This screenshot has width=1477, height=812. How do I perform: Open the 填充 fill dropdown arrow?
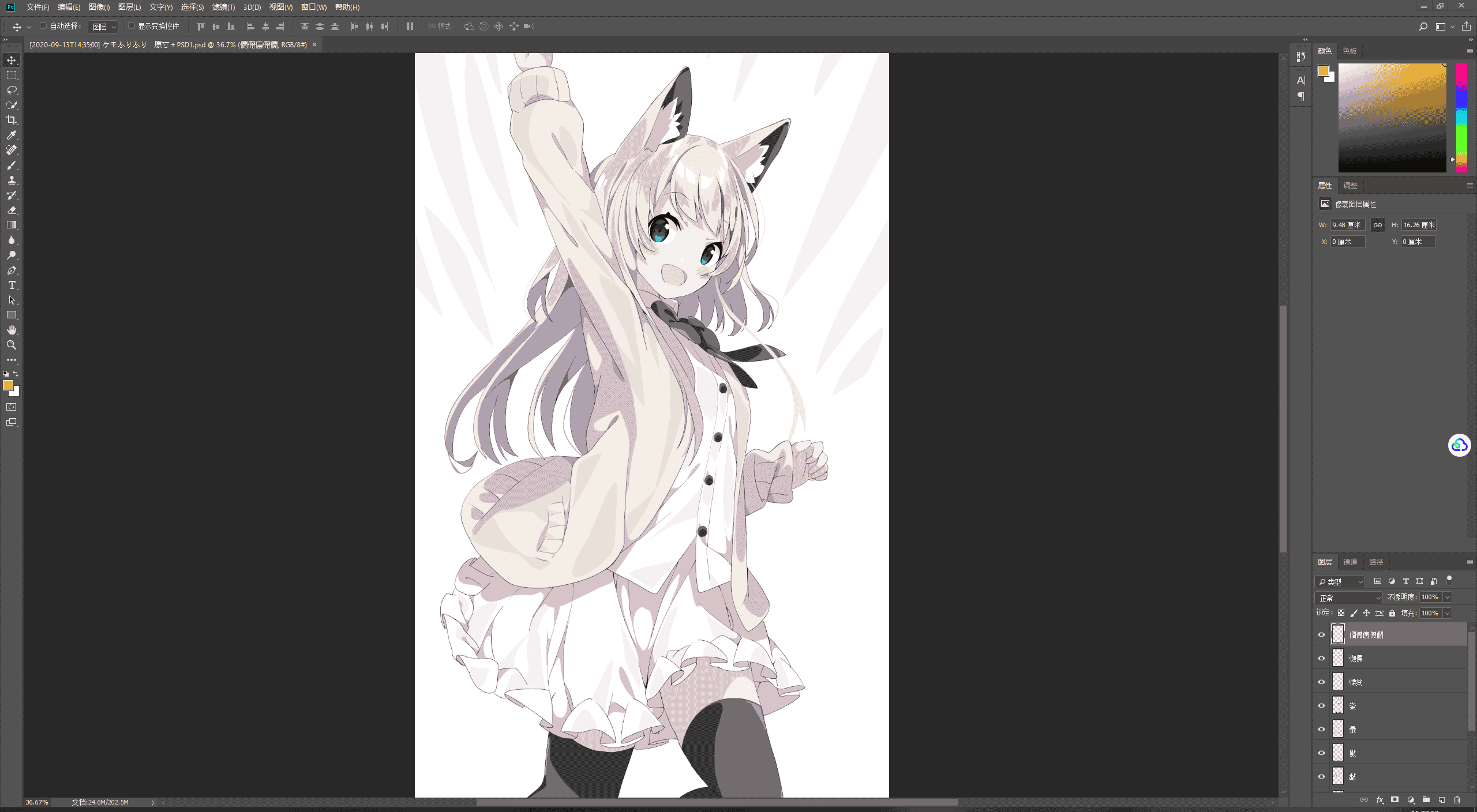pyautogui.click(x=1447, y=613)
